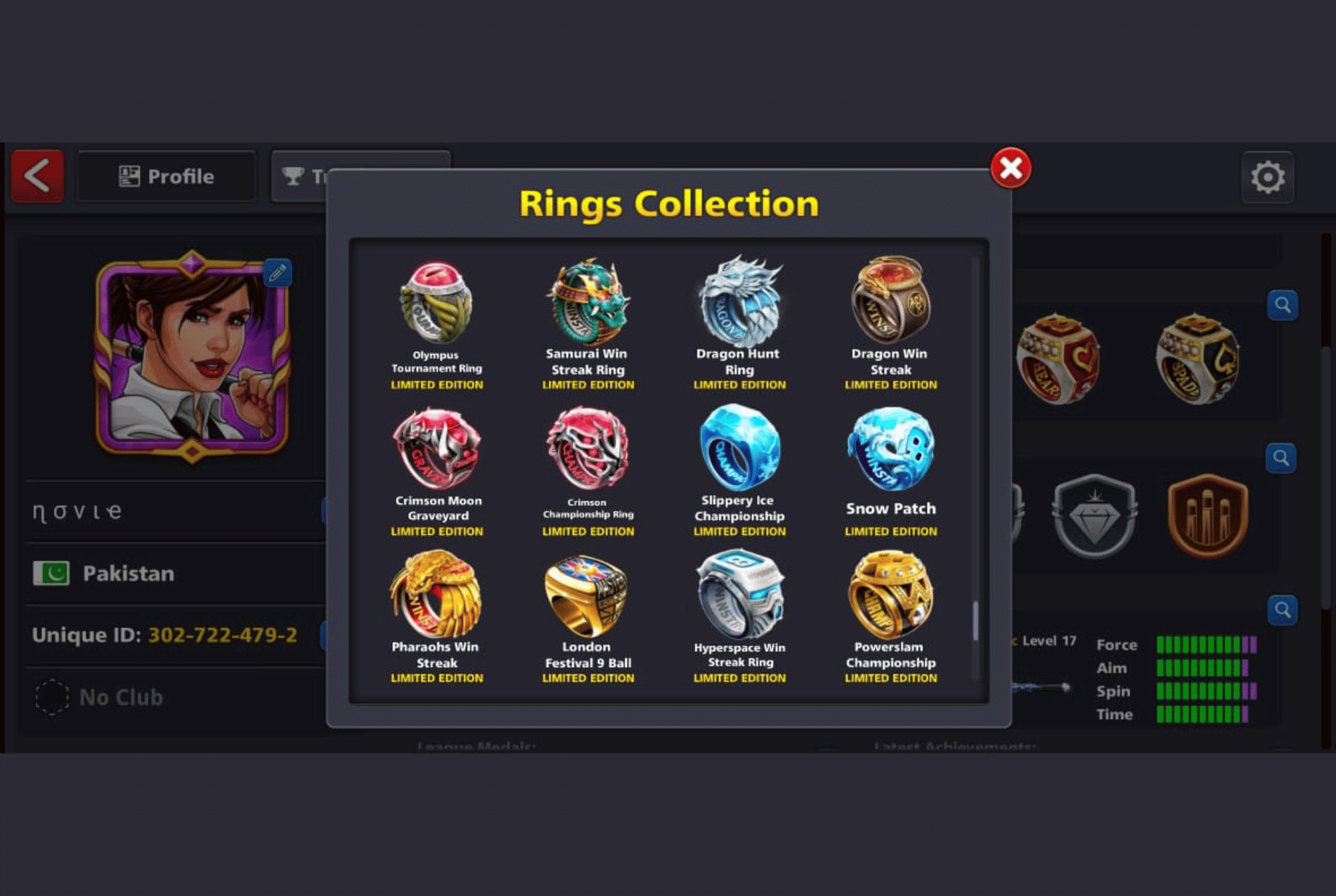Select the Crimson Moon Graveyard ring

[x=436, y=471]
